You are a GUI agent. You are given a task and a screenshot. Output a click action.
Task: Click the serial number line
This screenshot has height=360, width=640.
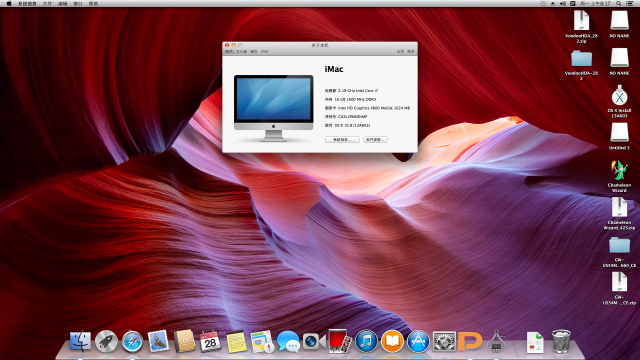[x=346, y=117]
